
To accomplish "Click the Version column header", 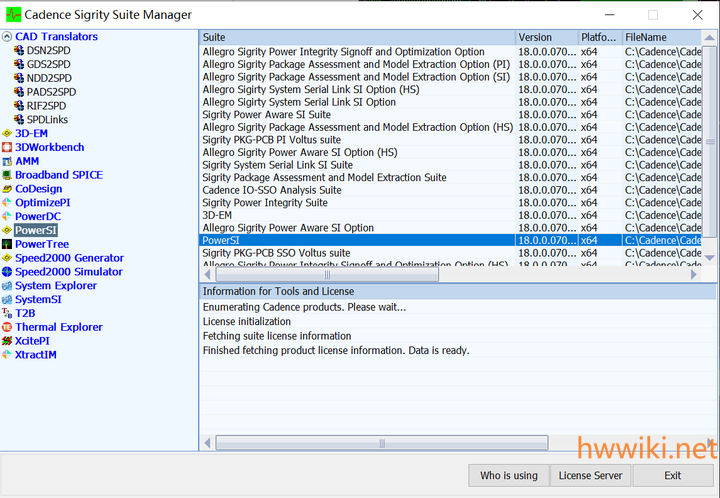I will (x=545, y=37).
